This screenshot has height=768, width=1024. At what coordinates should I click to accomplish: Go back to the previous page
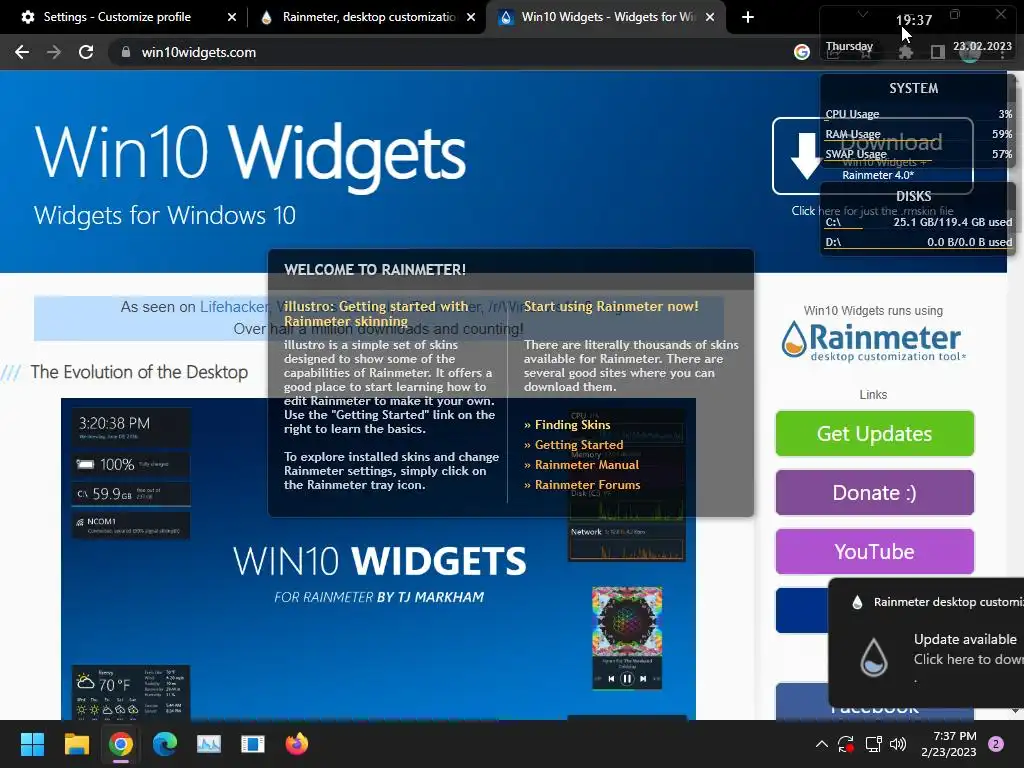pos(22,52)
